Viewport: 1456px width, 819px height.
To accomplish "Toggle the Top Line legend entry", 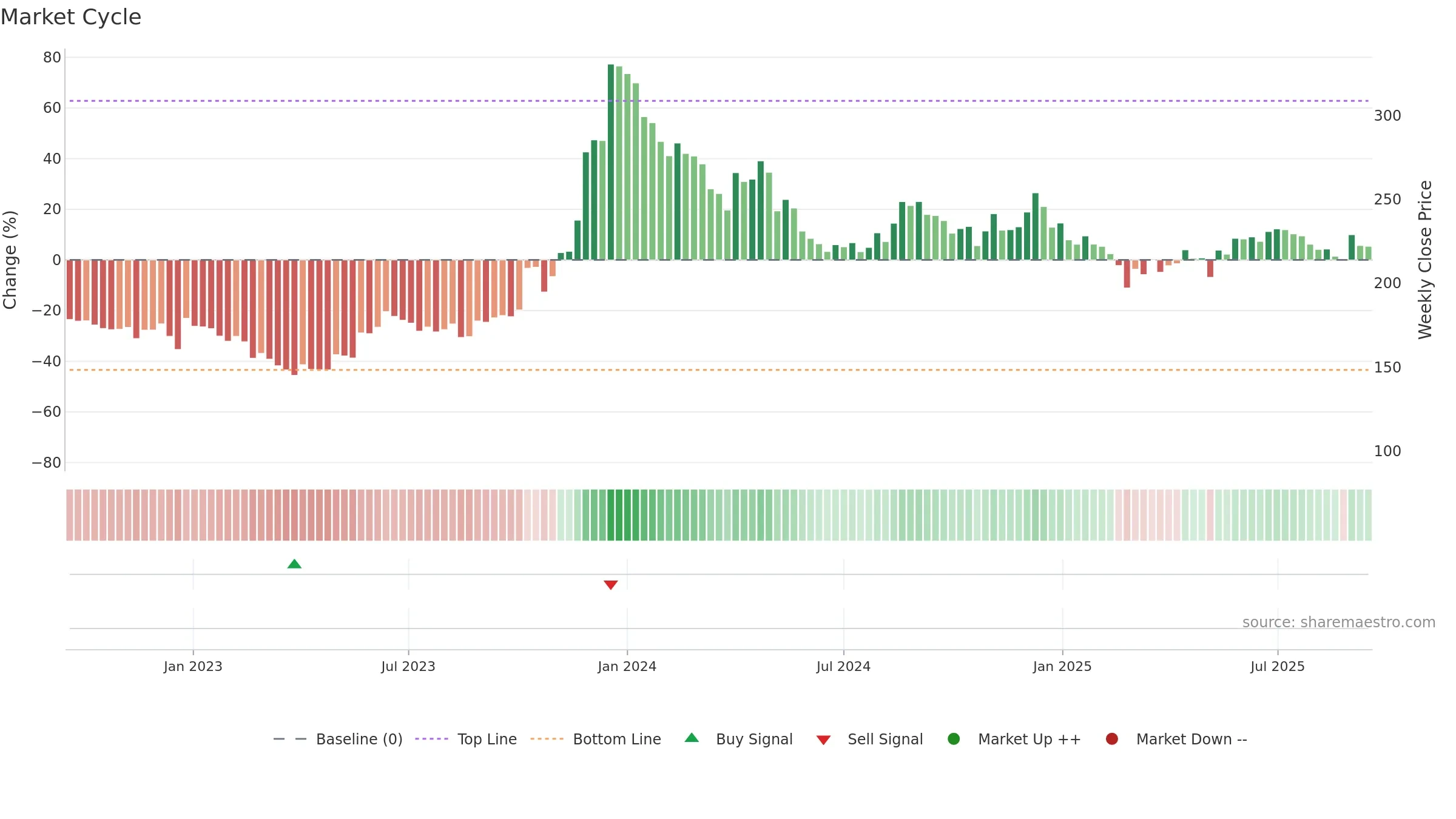I will (466, 739).
